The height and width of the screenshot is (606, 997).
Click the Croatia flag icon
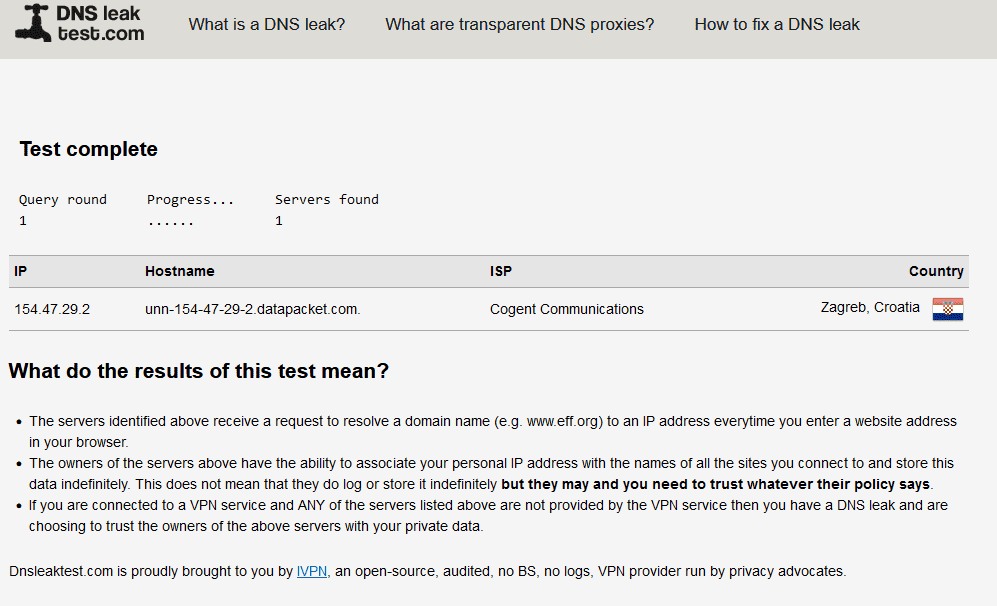click(x=947, y=309)
